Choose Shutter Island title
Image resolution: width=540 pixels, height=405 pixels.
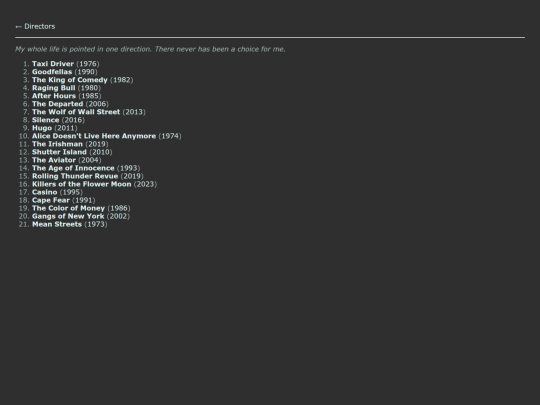tap(59, 152)
